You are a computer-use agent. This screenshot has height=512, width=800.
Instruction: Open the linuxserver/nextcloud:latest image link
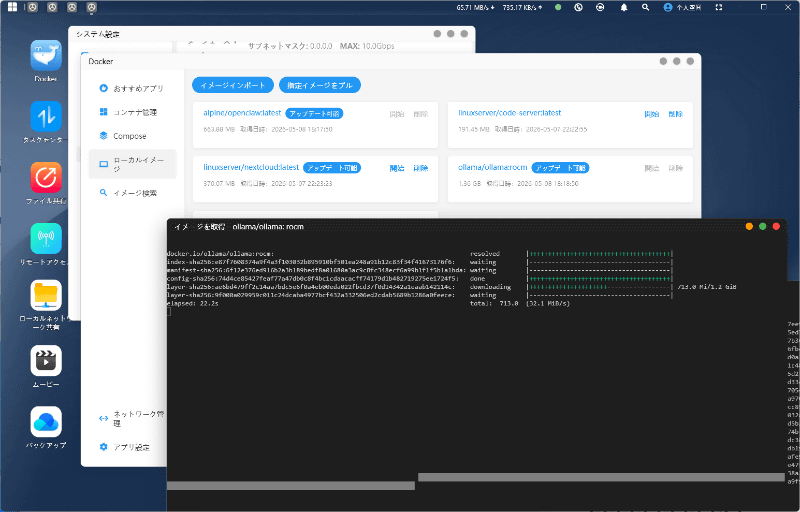(x=251, y=167)
